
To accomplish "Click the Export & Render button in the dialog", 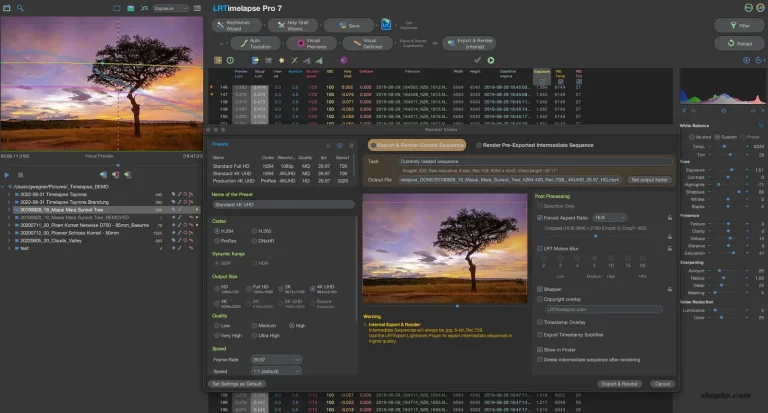I will coord(619,383).
